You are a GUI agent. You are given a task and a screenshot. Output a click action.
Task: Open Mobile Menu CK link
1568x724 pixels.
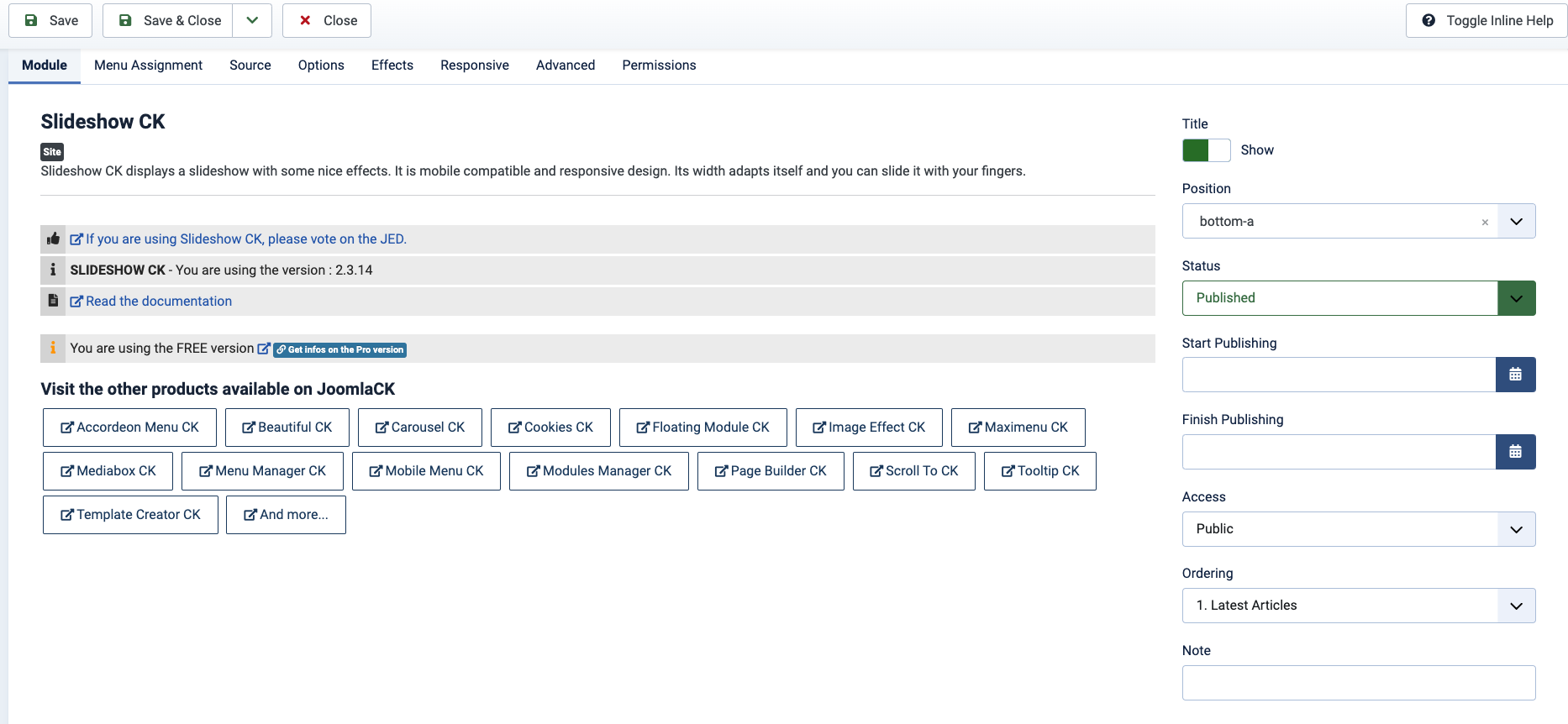(426, 471)
